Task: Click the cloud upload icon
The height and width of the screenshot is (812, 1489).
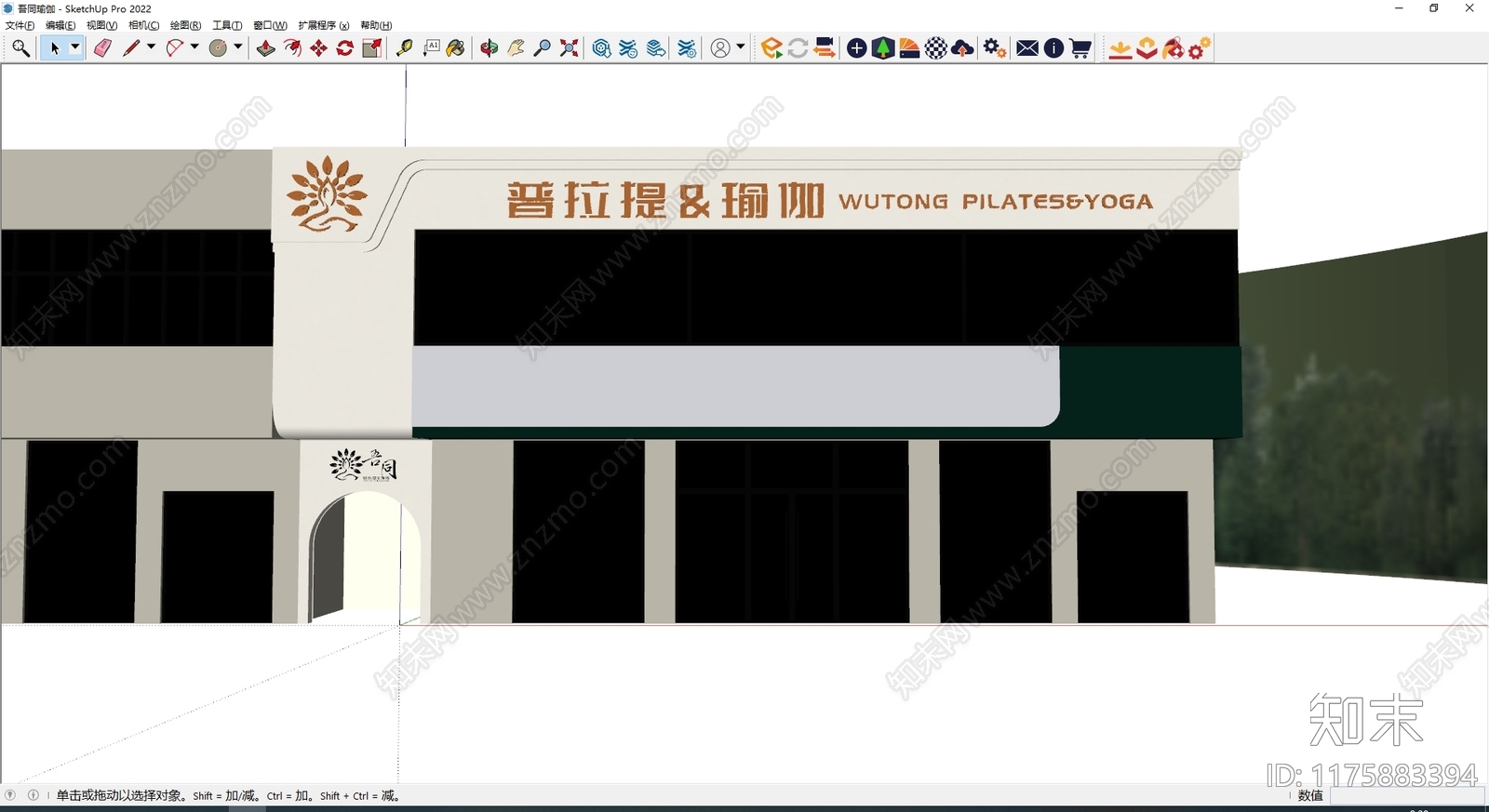Action: (x=963, y=48)
